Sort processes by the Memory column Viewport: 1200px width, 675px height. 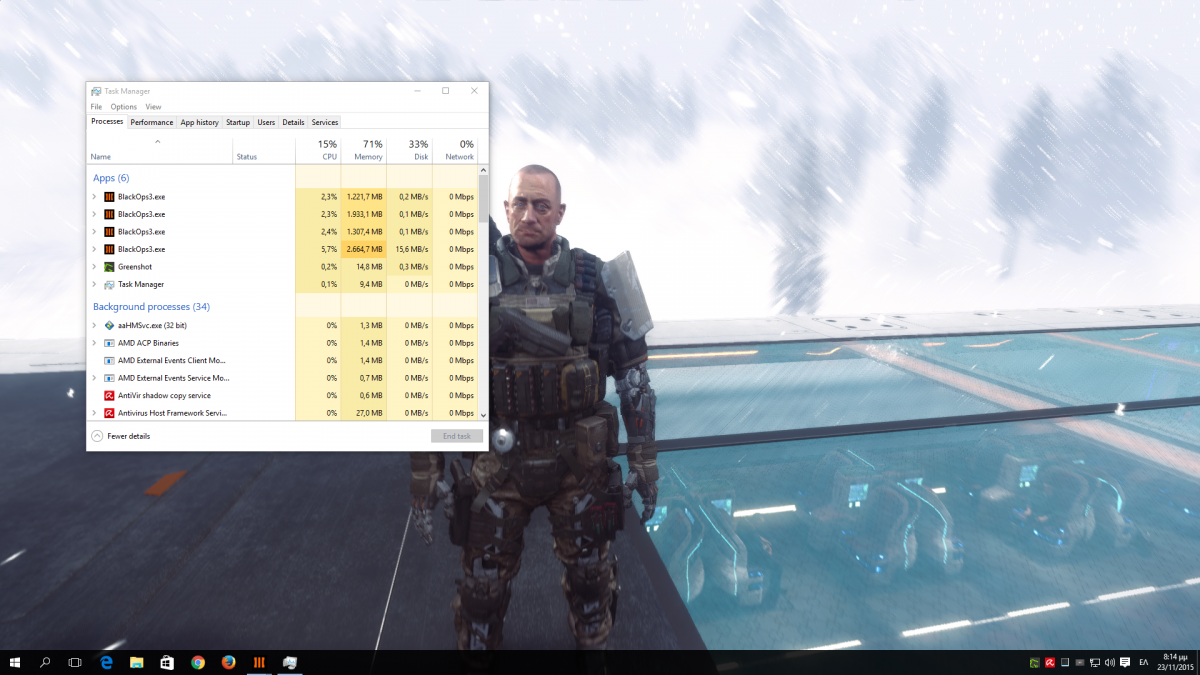364,150
